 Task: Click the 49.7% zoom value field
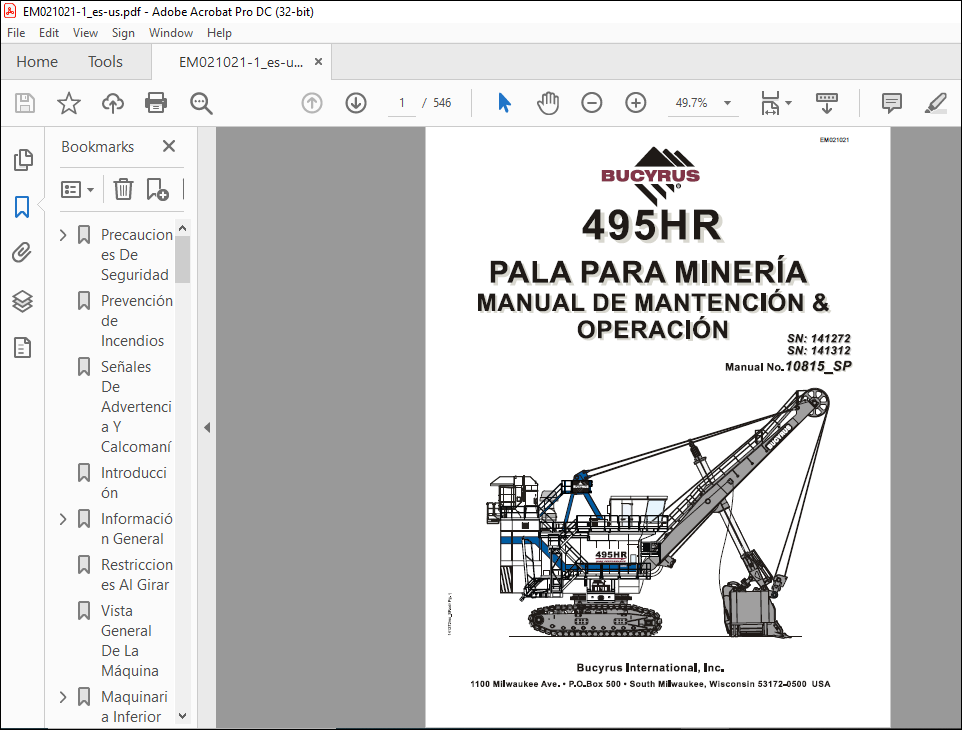pos(691,103)
